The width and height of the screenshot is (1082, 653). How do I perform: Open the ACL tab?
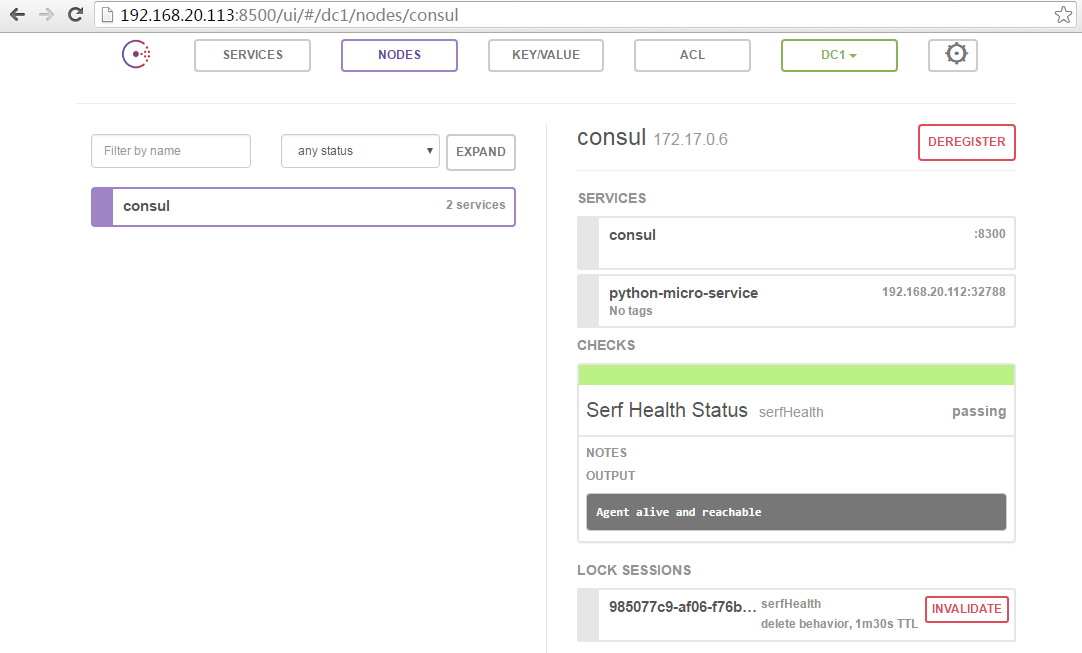coord(692,55)
